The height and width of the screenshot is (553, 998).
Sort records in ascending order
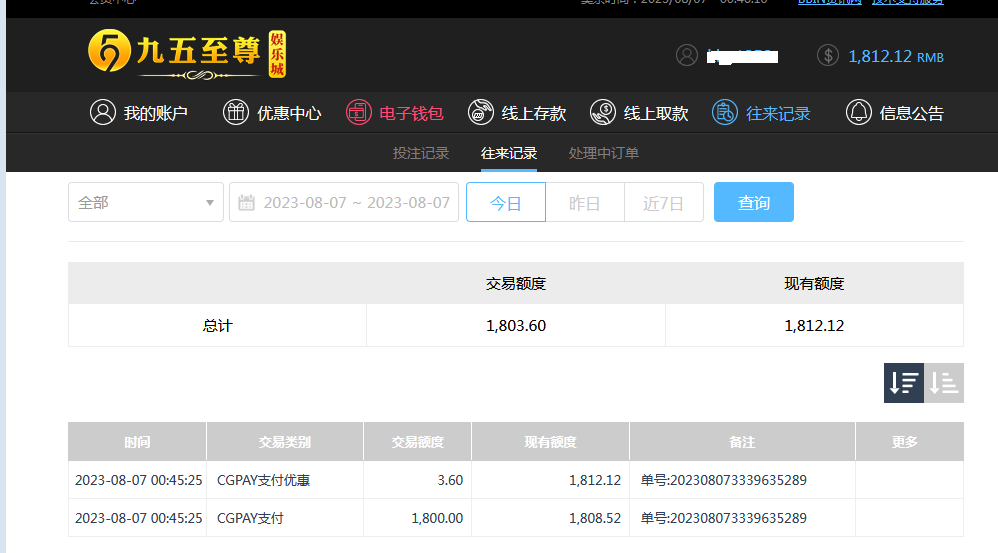point(944,383)
